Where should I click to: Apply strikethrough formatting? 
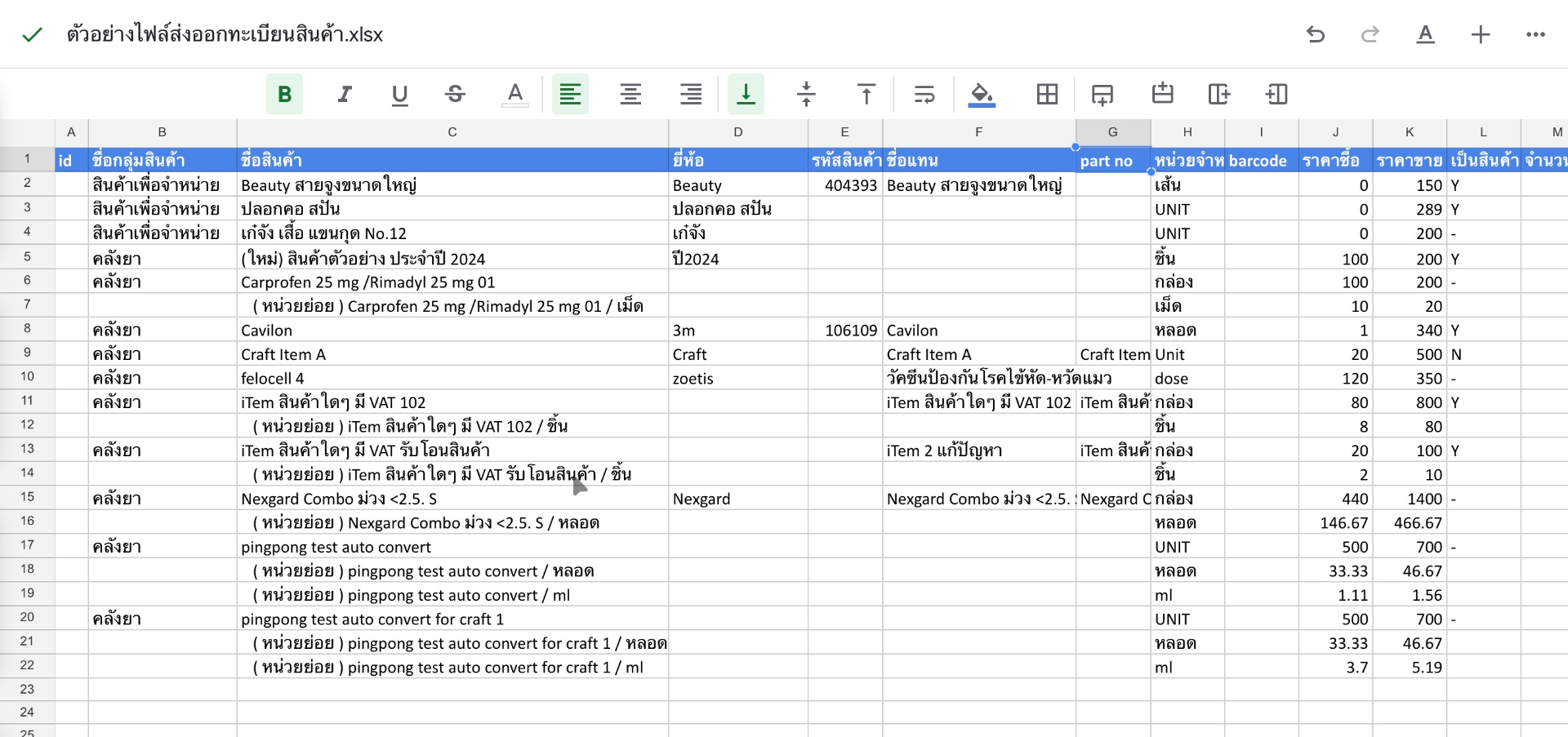[x=455, y=94]
